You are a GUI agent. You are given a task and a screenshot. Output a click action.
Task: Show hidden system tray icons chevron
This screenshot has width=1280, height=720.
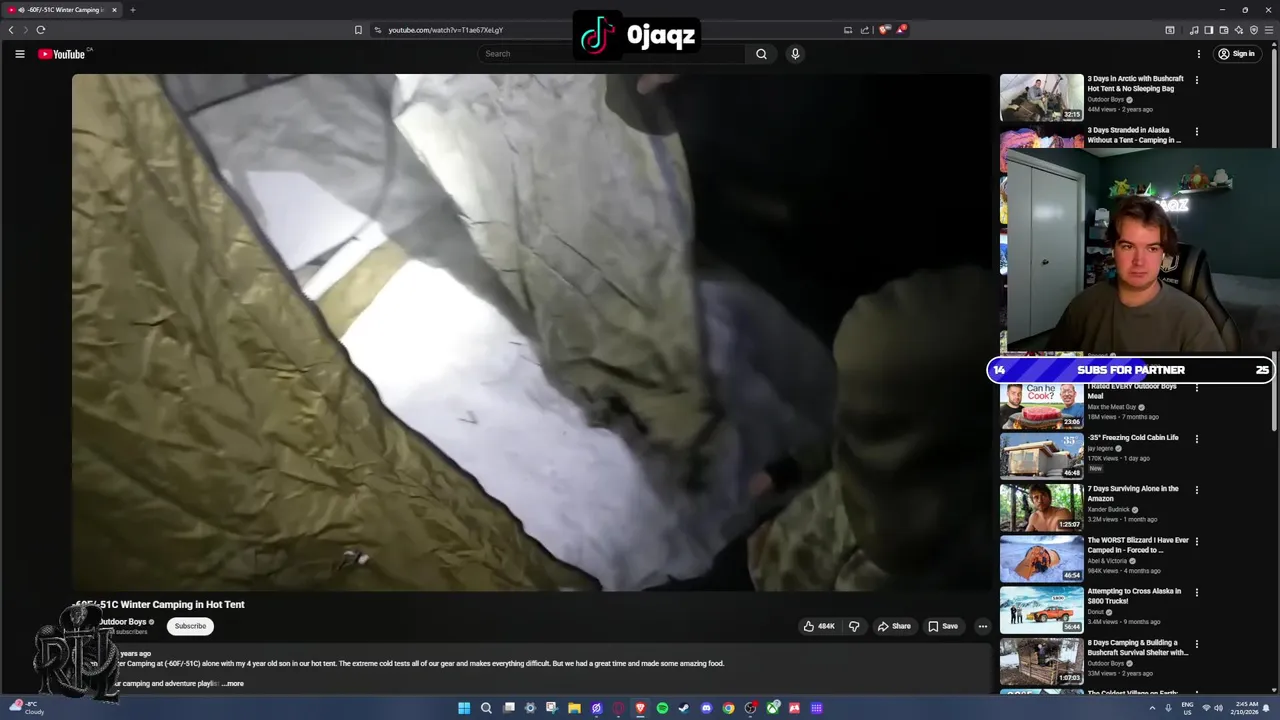click(1151, 708)
